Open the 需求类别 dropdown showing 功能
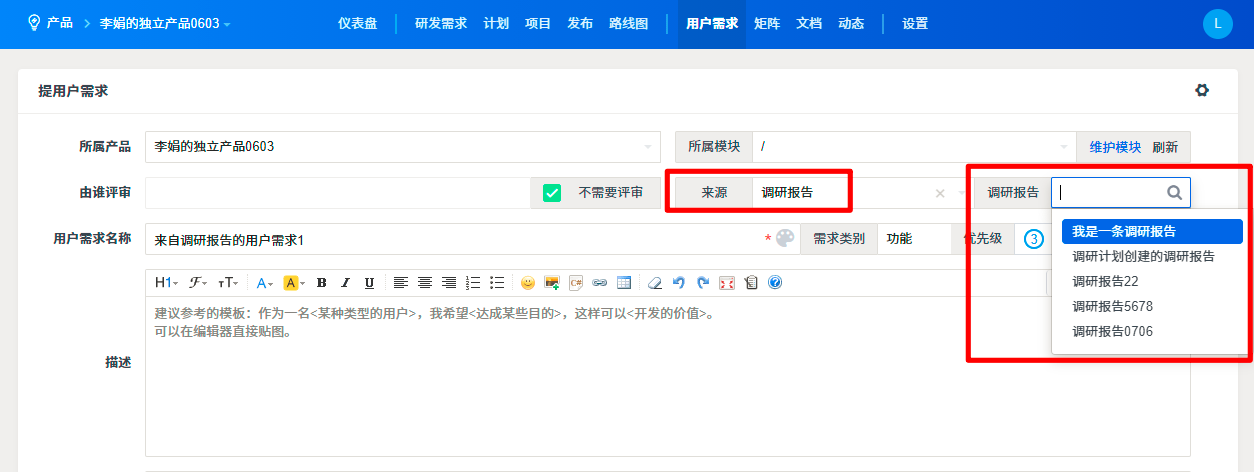The width and height of the screenshot is (1254, 472). click(x=914, y=239)
